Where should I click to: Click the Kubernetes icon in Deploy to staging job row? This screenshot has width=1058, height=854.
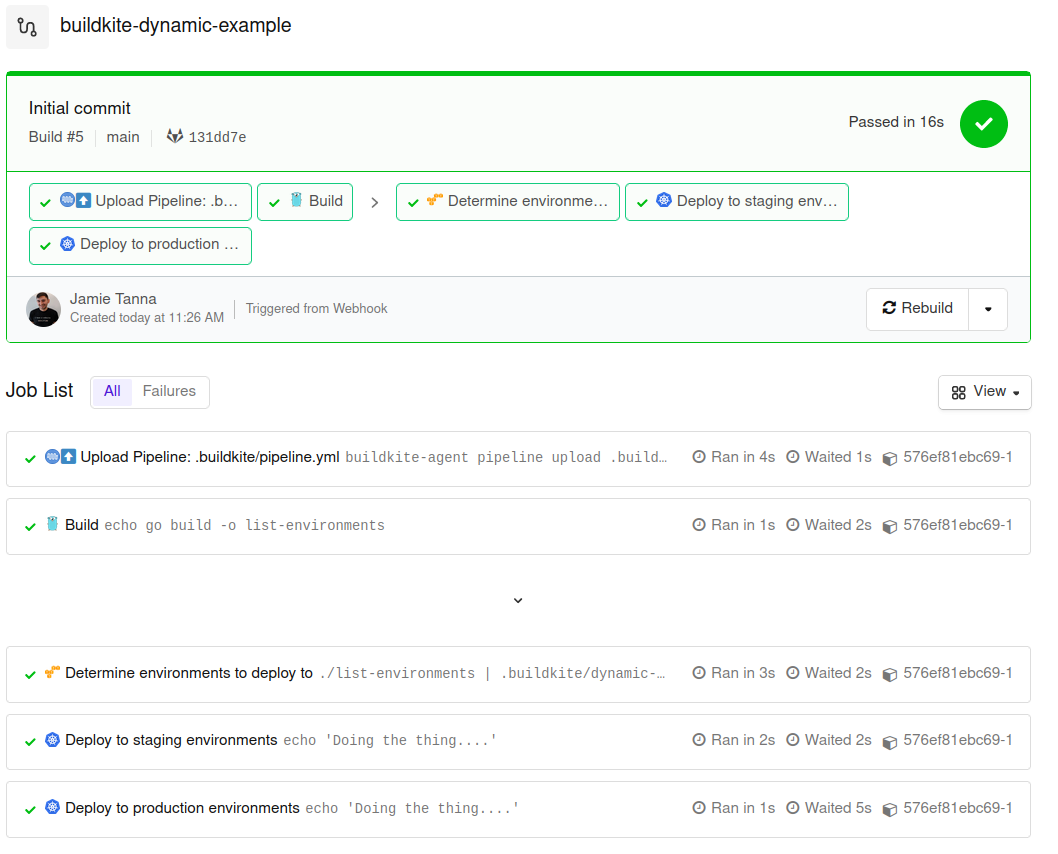tap(53, 739)
